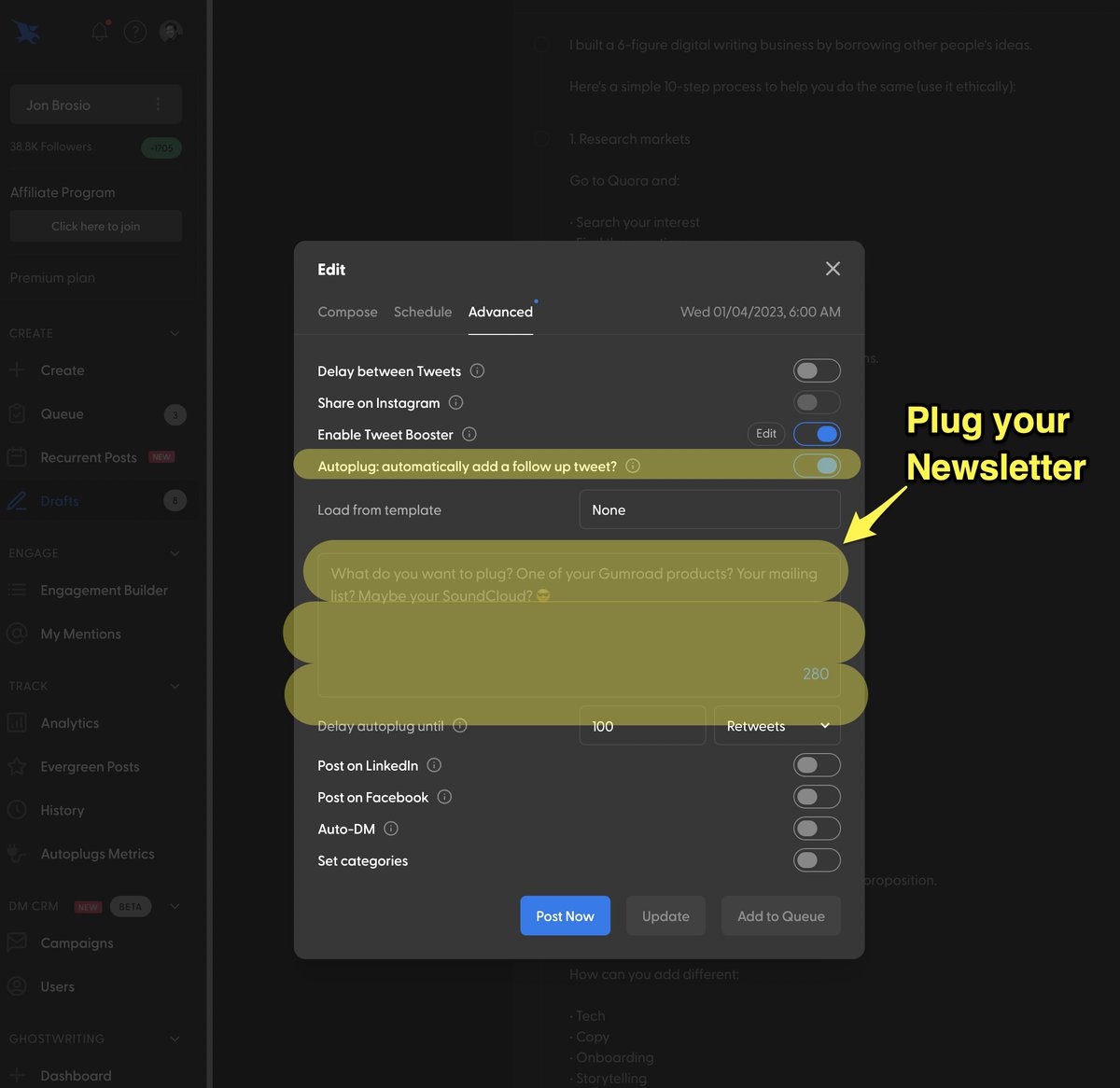
Task: Click the Post Now button
Action: [565, 915]
